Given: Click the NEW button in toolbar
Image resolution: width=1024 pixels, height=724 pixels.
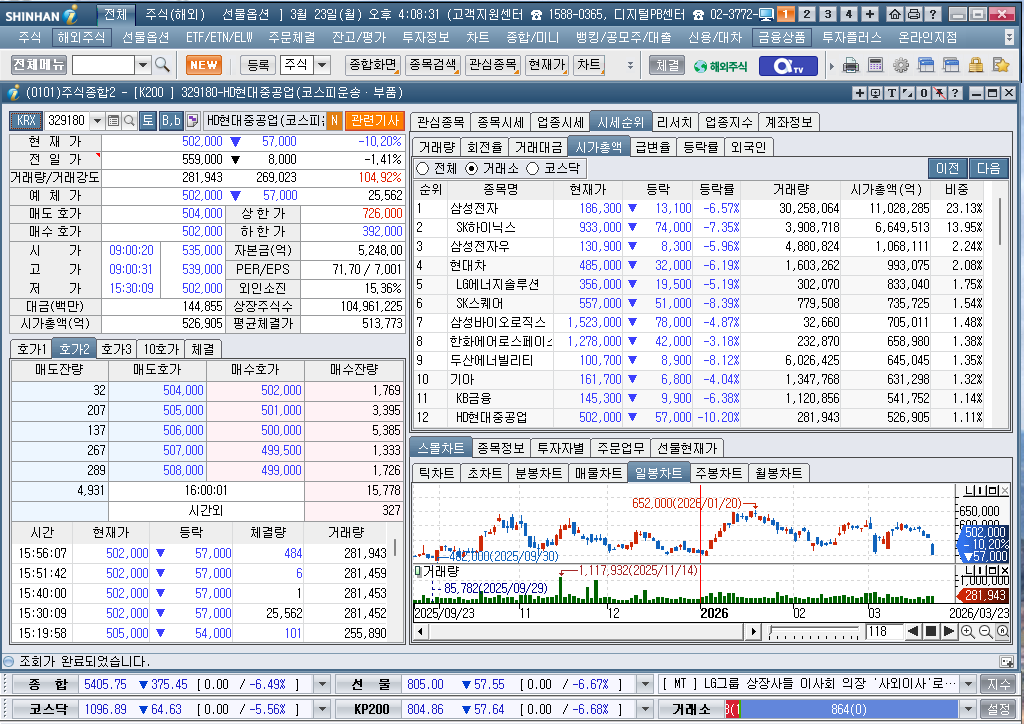Looking at the screenshot, I should pos(204,65).
